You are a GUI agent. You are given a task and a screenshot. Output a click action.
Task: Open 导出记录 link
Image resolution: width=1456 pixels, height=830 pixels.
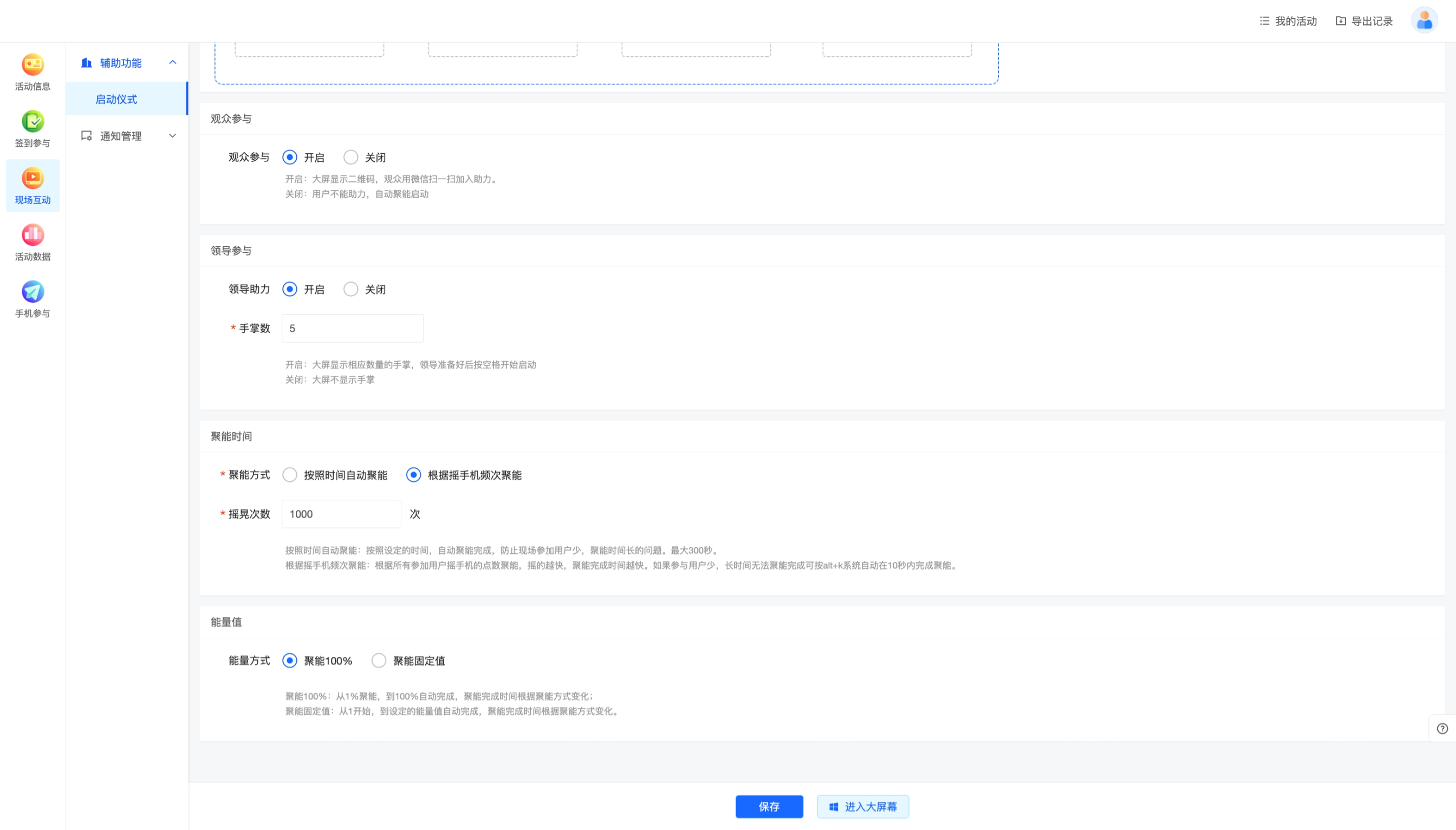coord(1371,21)
